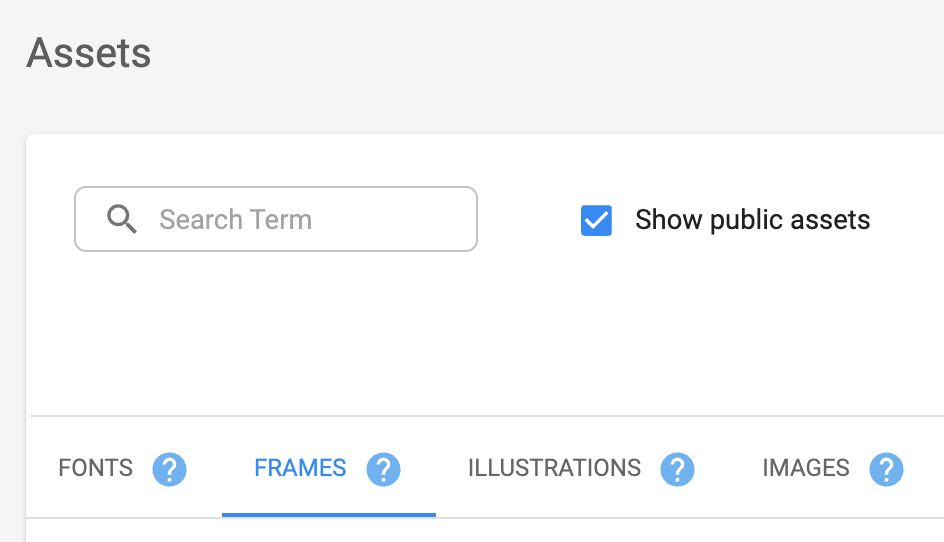Click the 'Show public assets' label text
The height and width of the screenshot is (542, 944).
pos(753,220)
